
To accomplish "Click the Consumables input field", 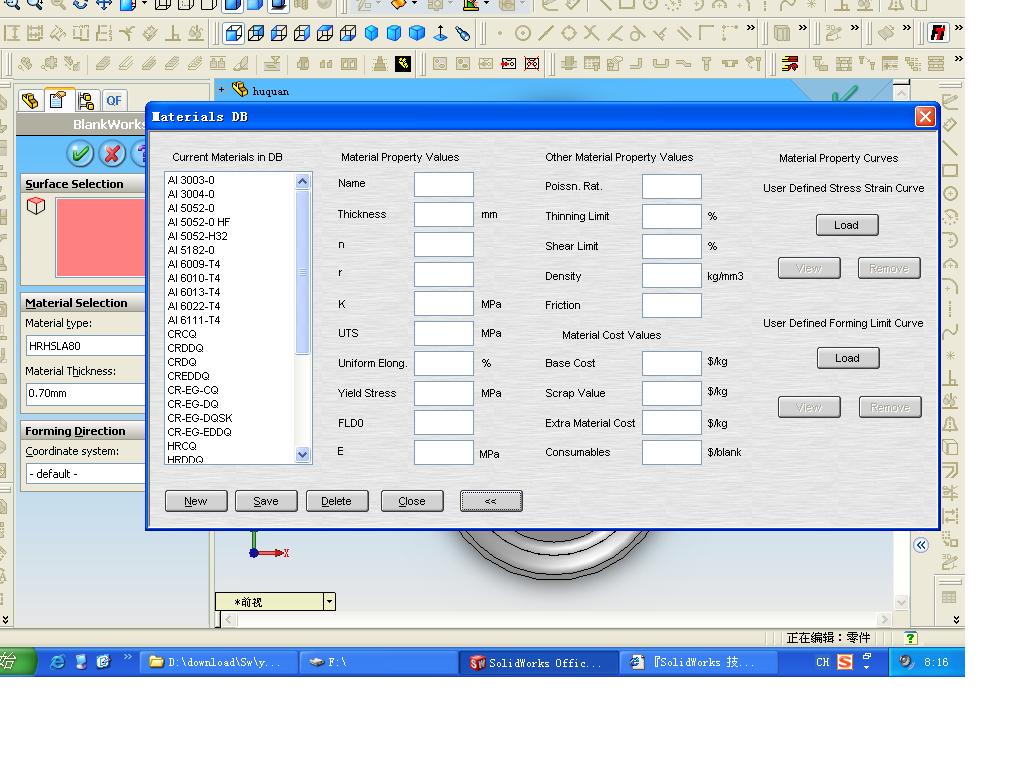I will 671,452.
